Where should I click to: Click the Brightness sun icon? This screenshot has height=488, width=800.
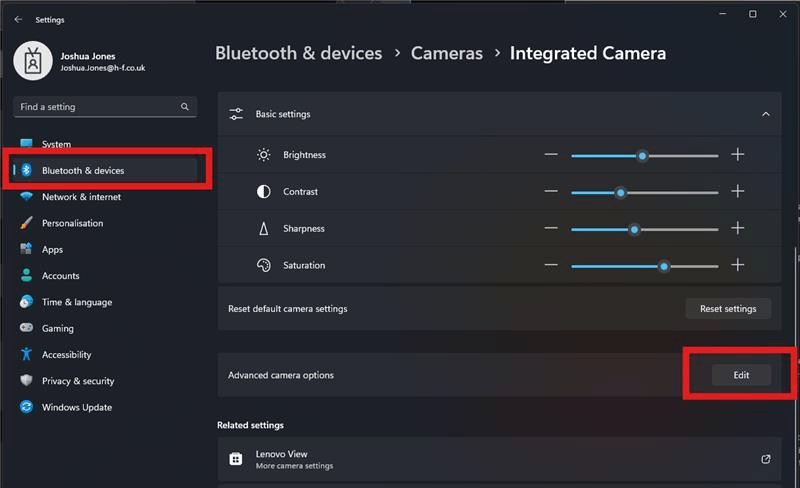tap(263, 155)
